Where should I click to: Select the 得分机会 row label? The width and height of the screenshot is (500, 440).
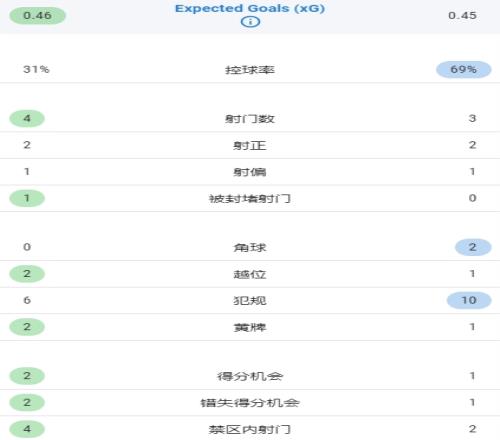250,376
